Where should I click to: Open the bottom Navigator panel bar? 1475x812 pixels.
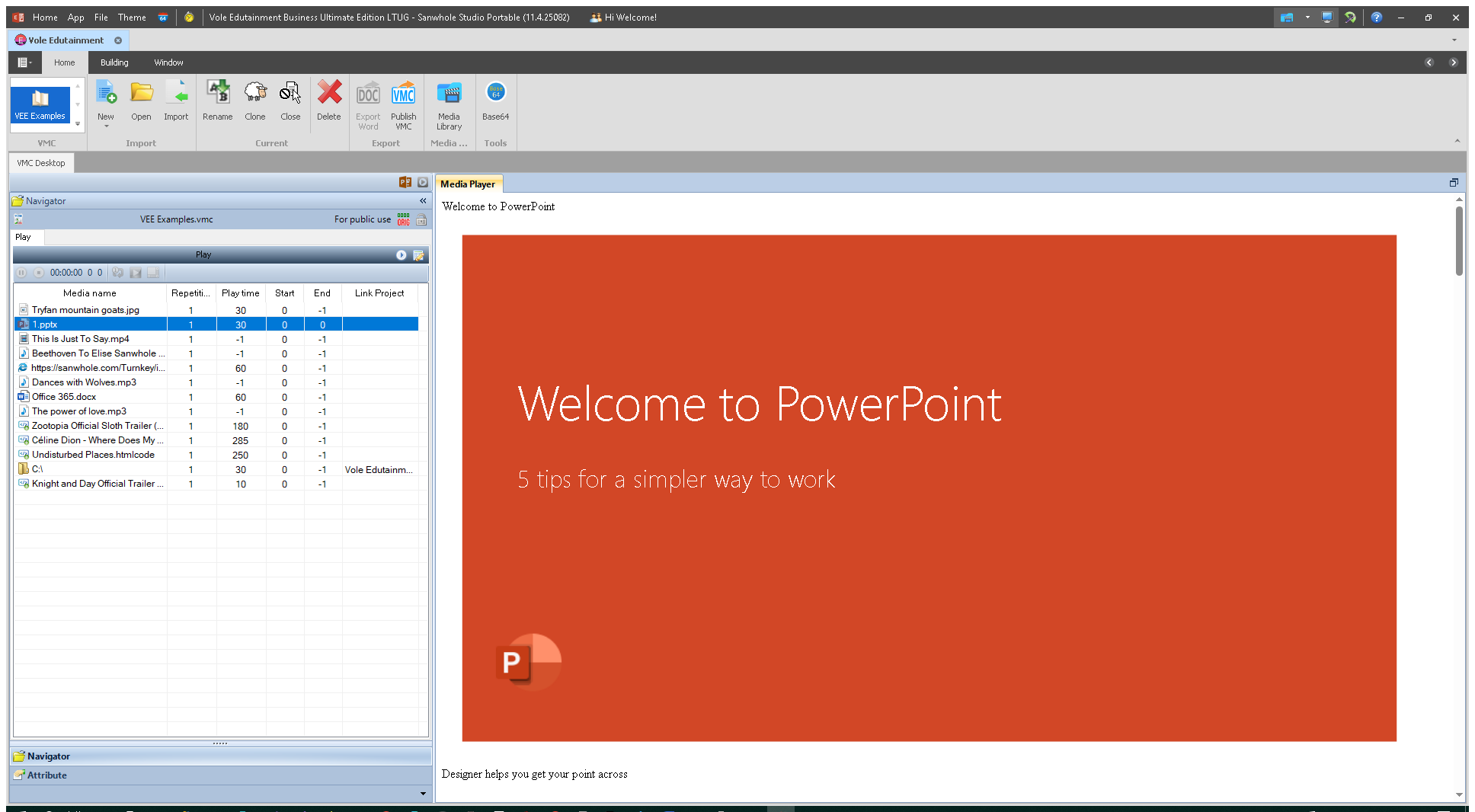coord(221,756)
